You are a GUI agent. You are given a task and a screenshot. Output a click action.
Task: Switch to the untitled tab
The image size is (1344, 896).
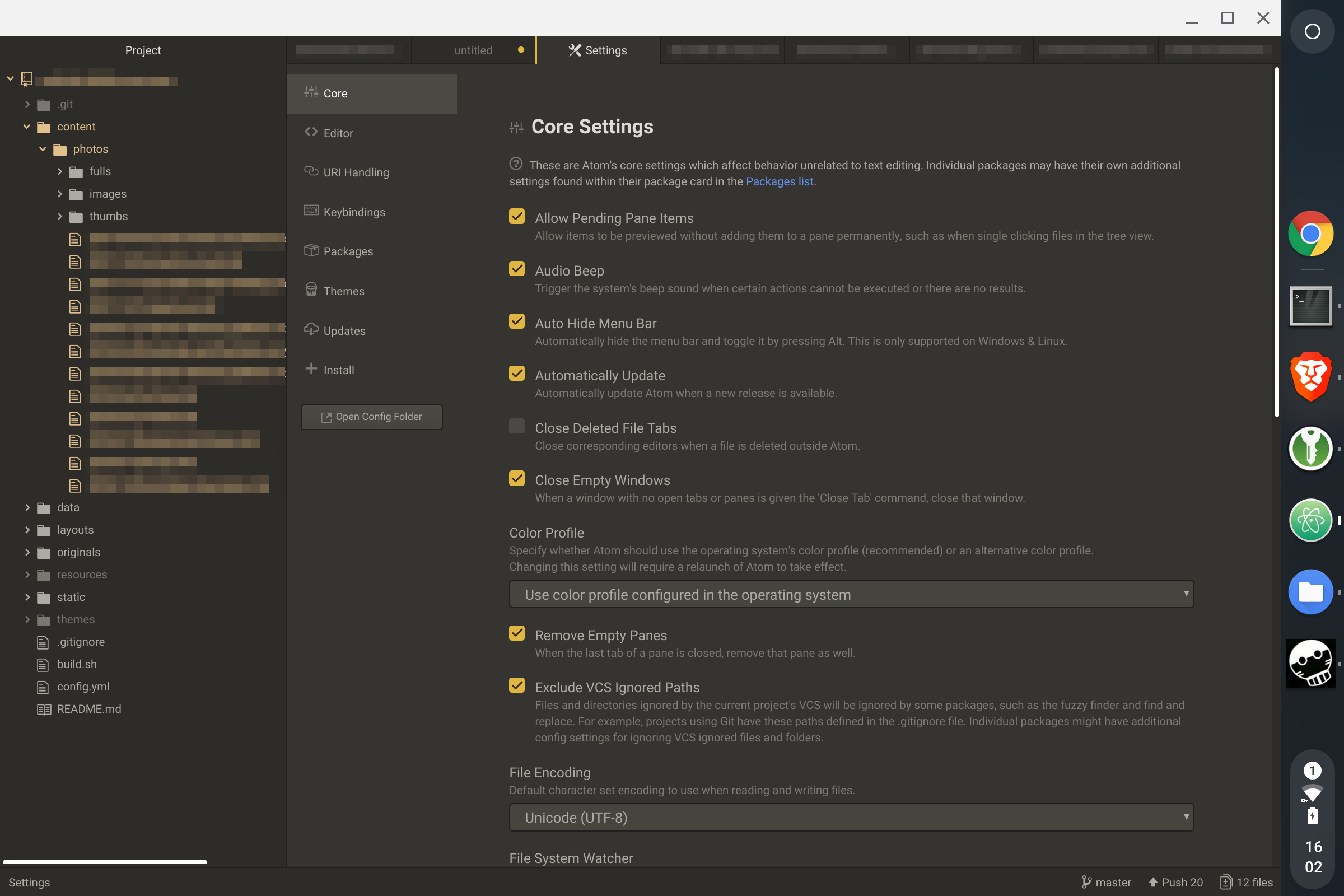point(473,50)
